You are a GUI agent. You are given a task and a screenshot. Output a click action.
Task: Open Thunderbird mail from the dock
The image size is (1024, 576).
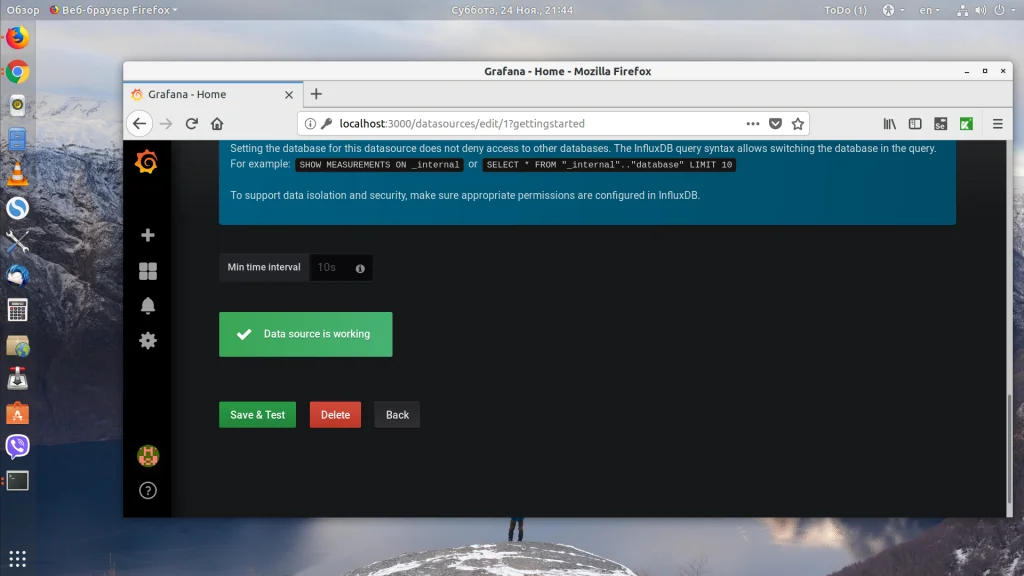pos(18,276)
